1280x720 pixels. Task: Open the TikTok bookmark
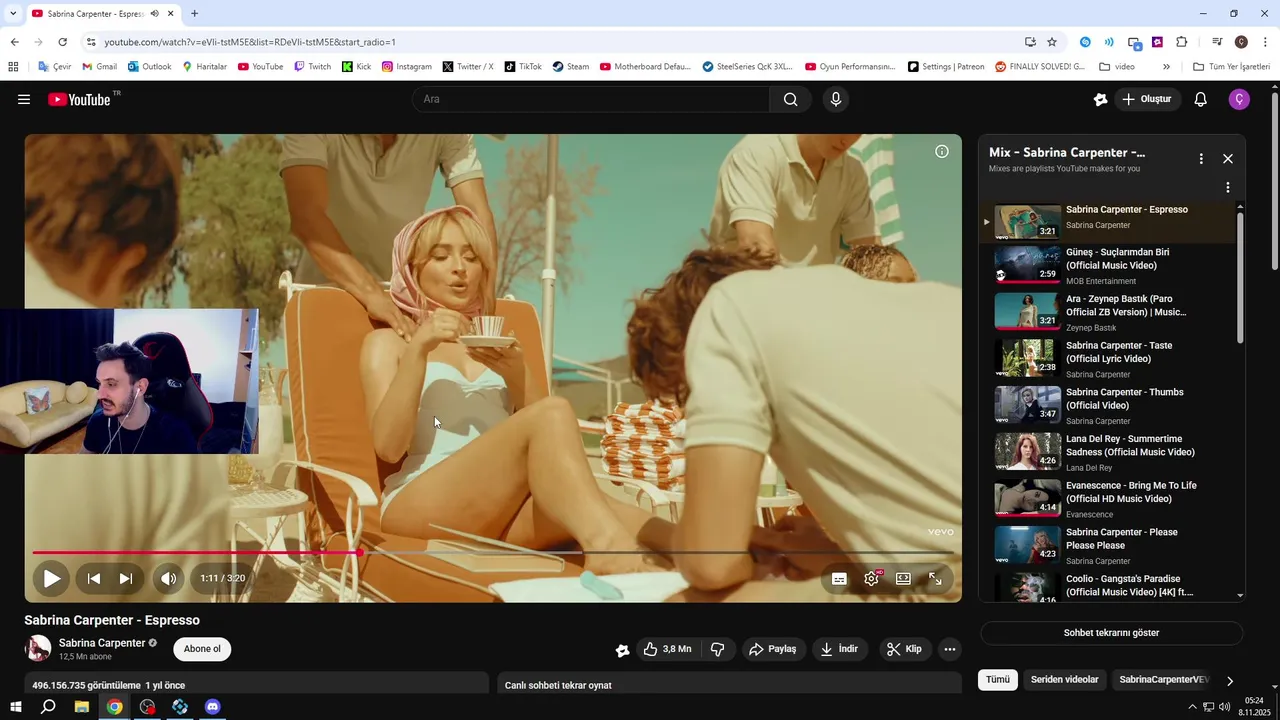pos(523,67)
